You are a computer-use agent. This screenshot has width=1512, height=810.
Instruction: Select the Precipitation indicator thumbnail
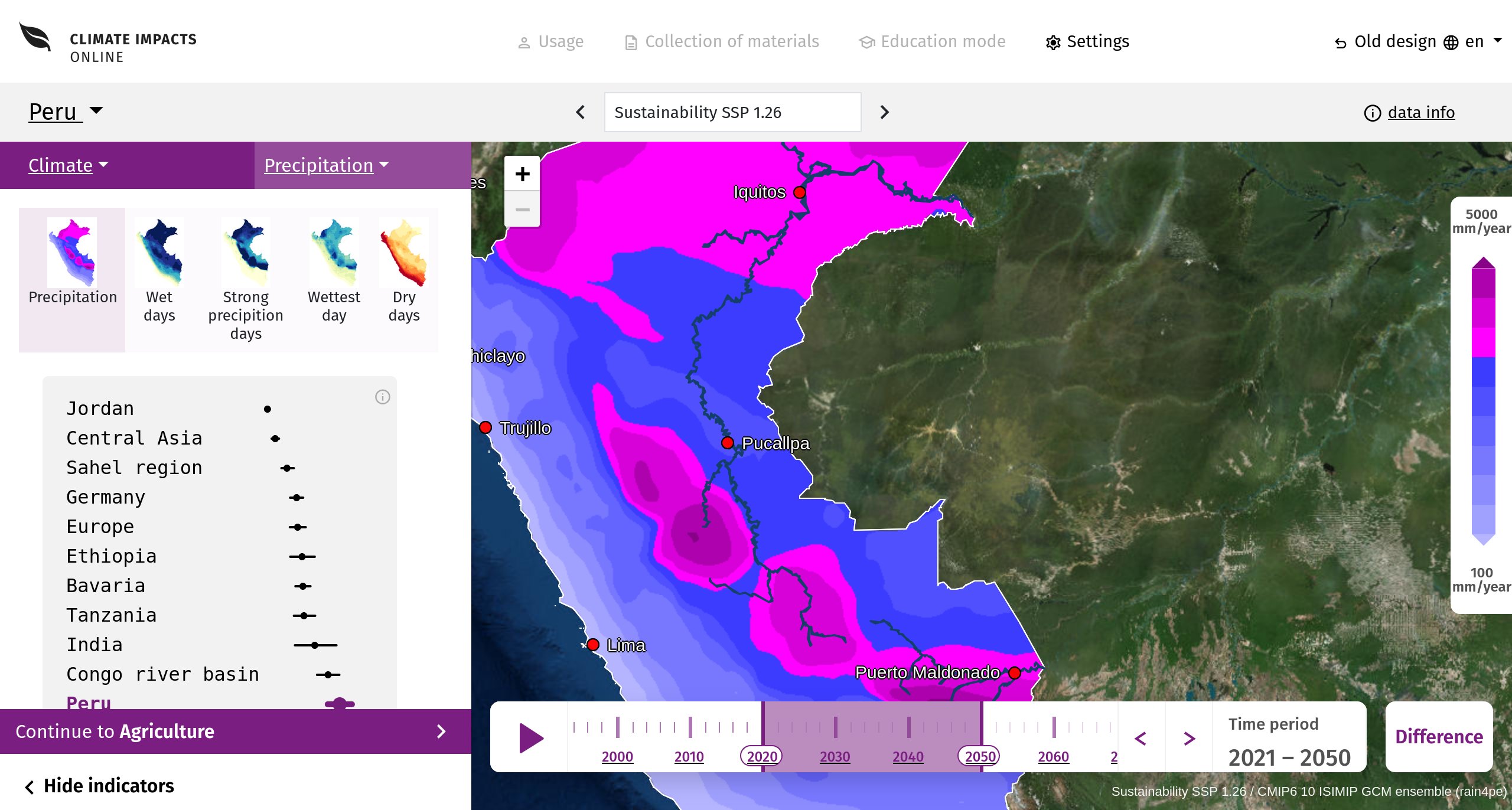[72, 280]
